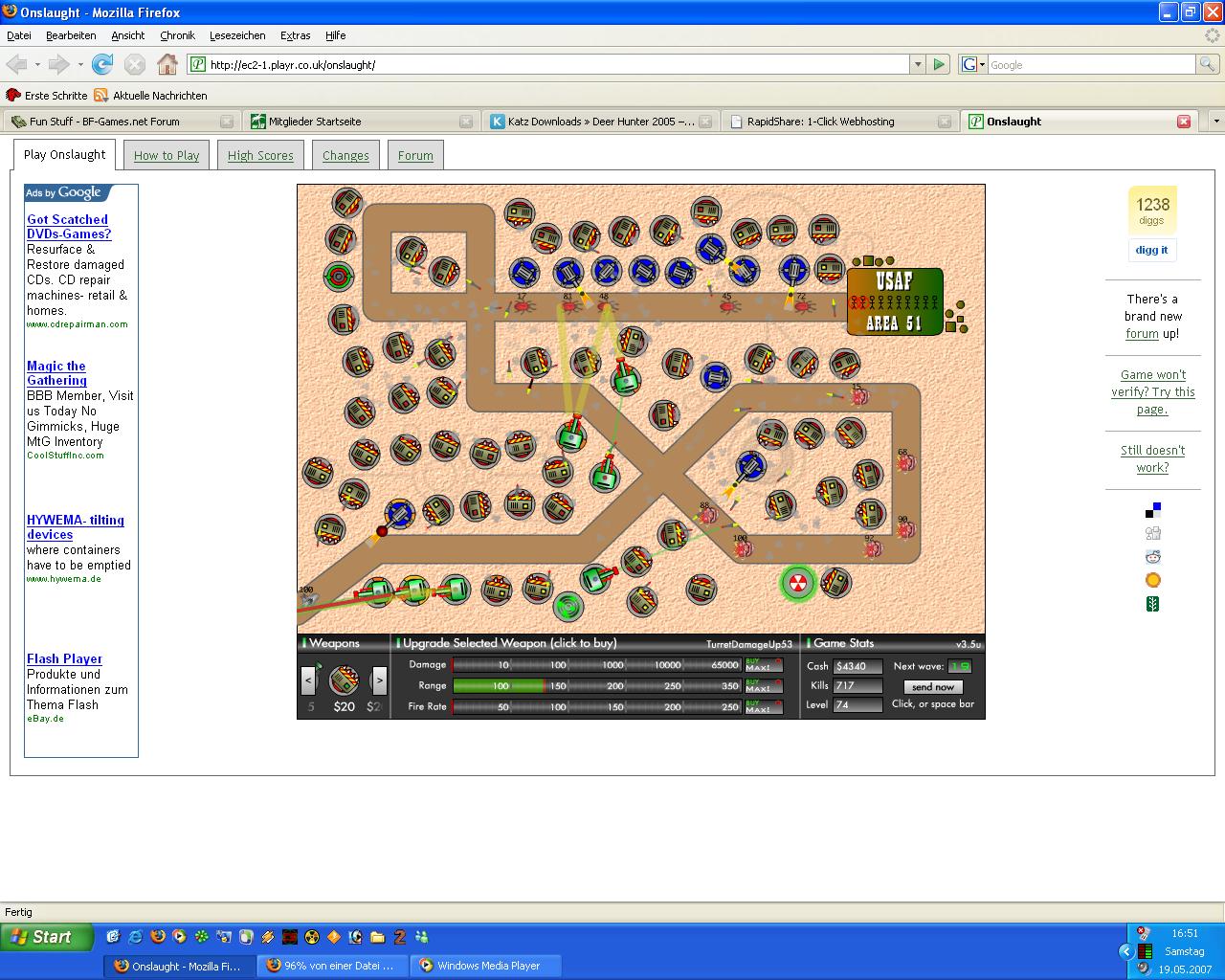
Task: Buy the Range upgrade
Action: [x=764, y=686]
